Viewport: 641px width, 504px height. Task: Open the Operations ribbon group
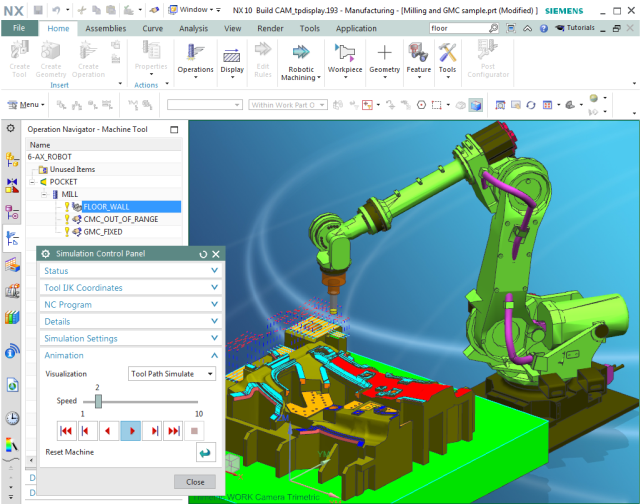pos(195,60)
